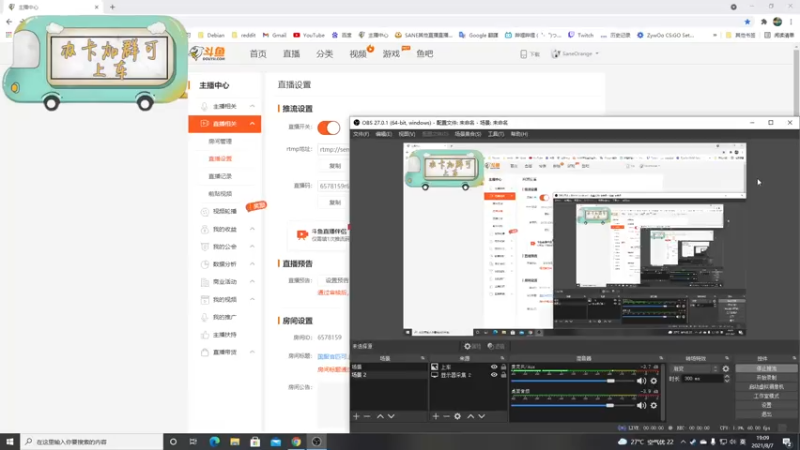This screenshot has width=800, height=450.
Task: Click 启动虚拟摄像机 virtual camera button in OBS
Action: pyautogui.click(x=766, y=387)
